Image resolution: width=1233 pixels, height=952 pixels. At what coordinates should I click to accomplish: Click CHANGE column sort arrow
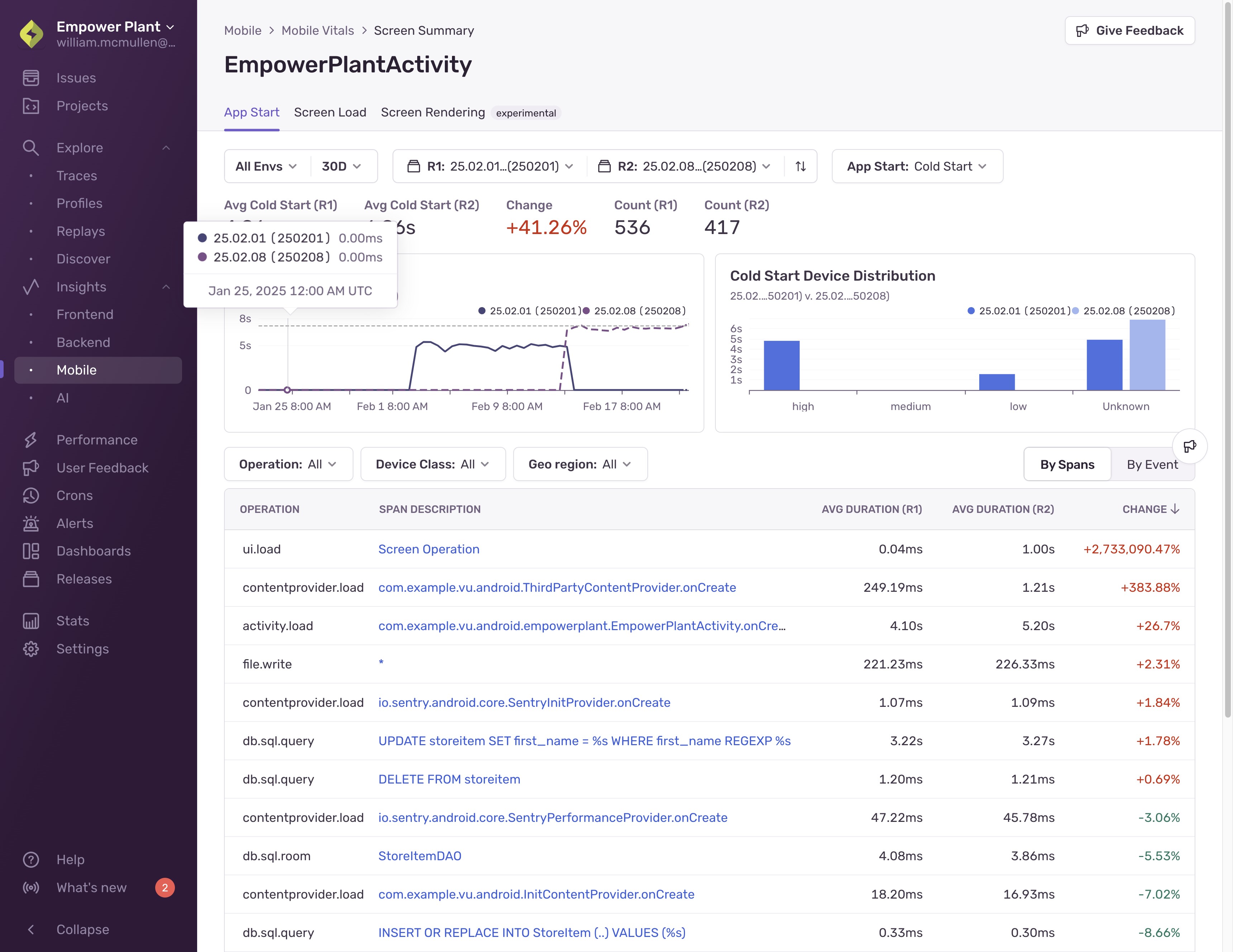(1175, 509)
